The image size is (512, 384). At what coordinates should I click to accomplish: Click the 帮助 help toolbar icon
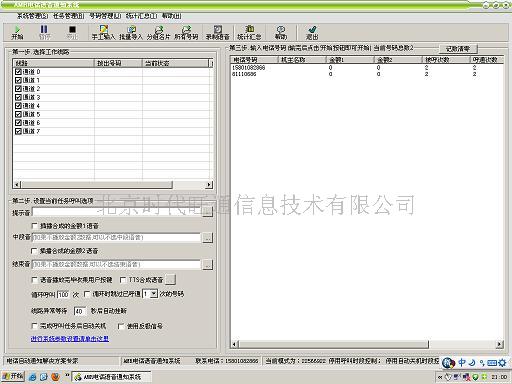pos(281,32)
